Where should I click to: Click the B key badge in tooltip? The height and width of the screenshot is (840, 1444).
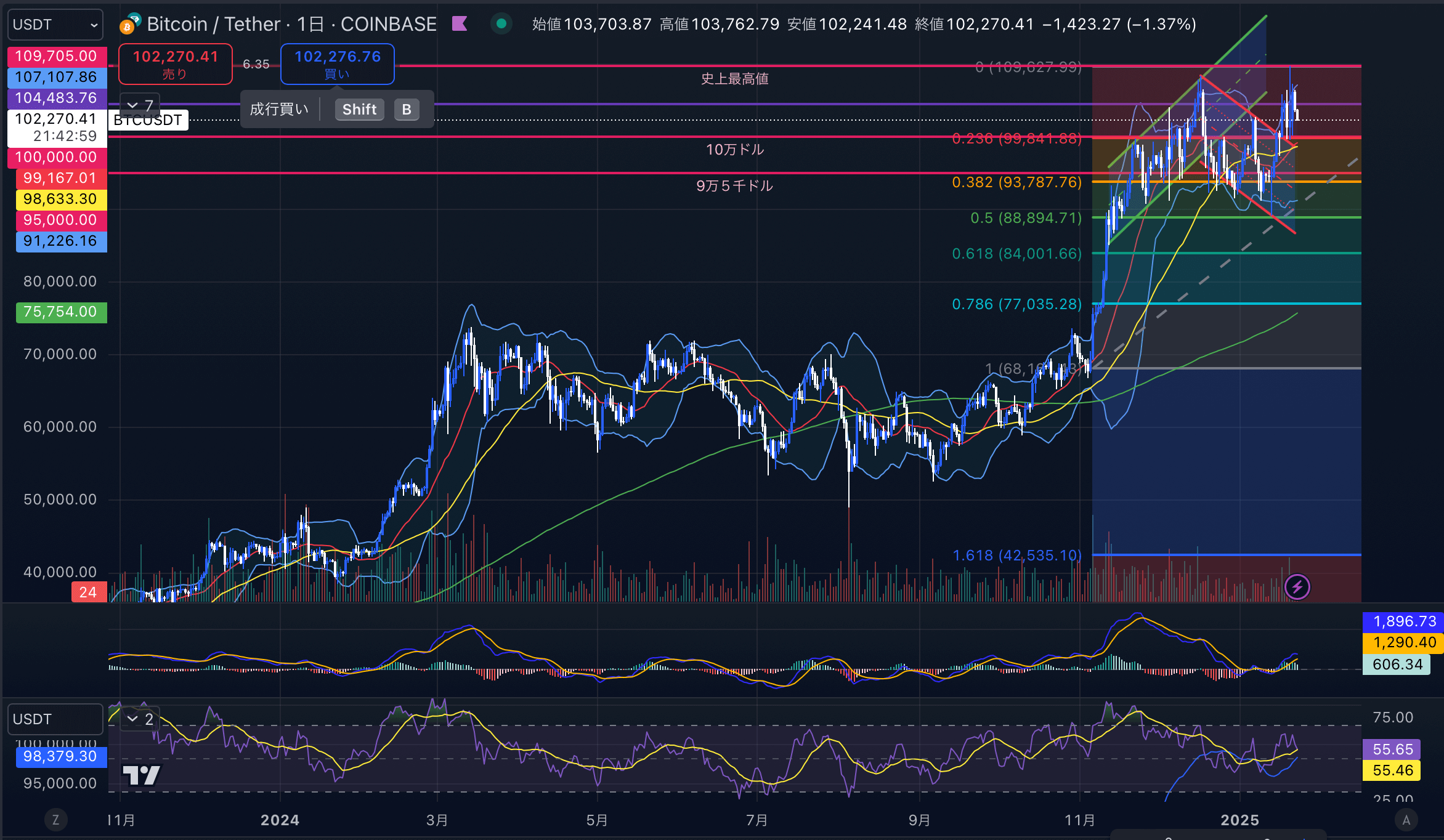tap(407, 110)
